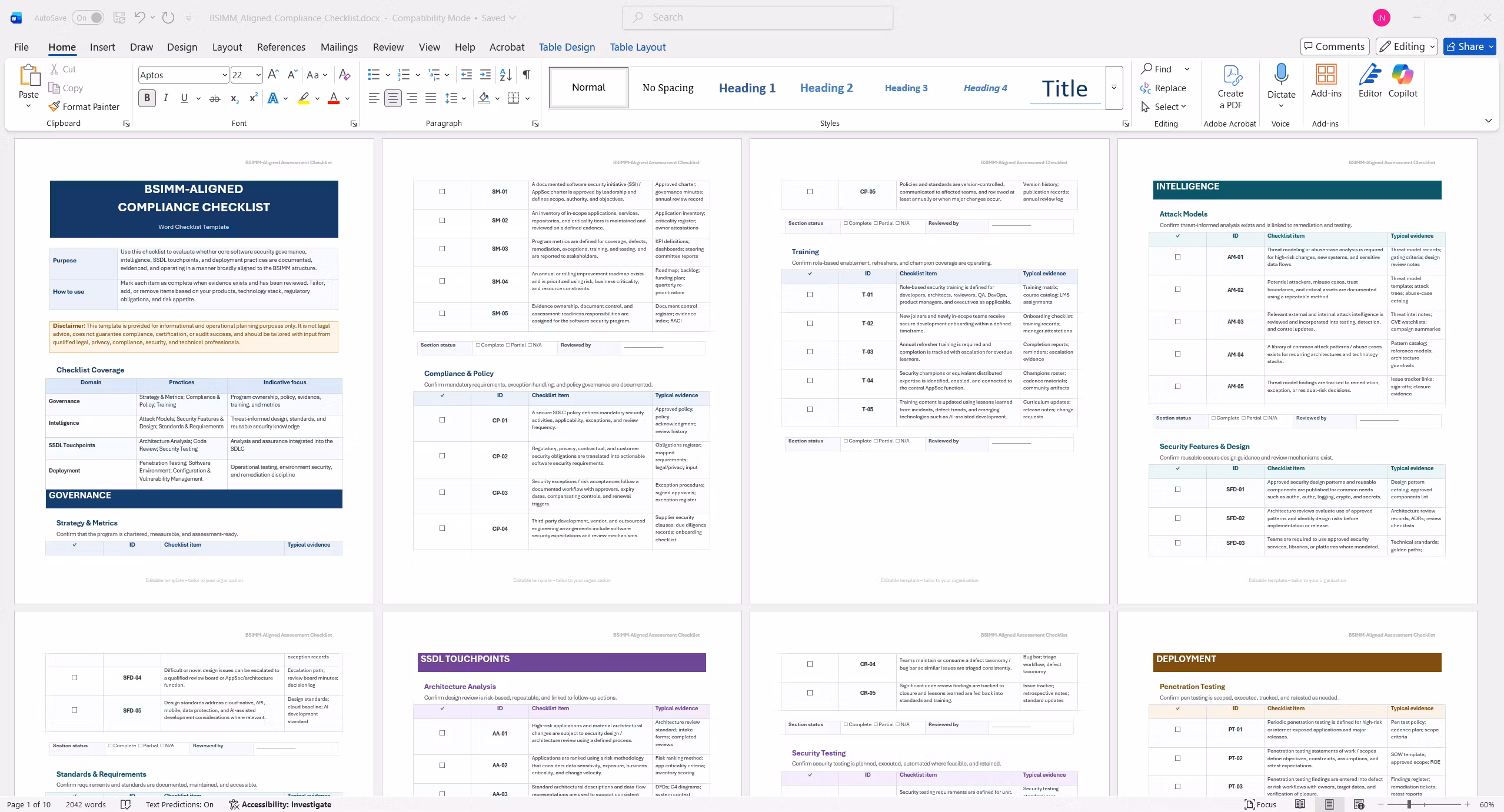Check the box for item SM-01

click(x=442, y=191)
